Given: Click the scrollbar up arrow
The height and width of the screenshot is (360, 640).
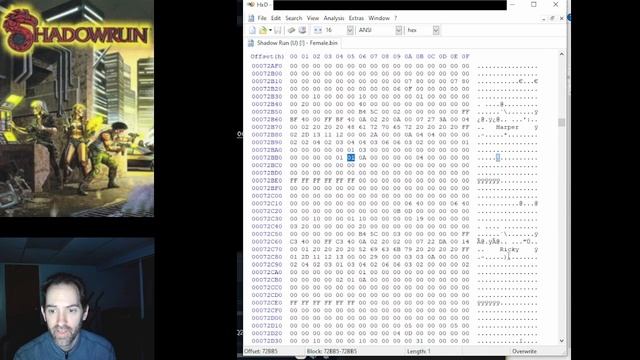Looking at the screenshot, I should [x=562, y=54].
